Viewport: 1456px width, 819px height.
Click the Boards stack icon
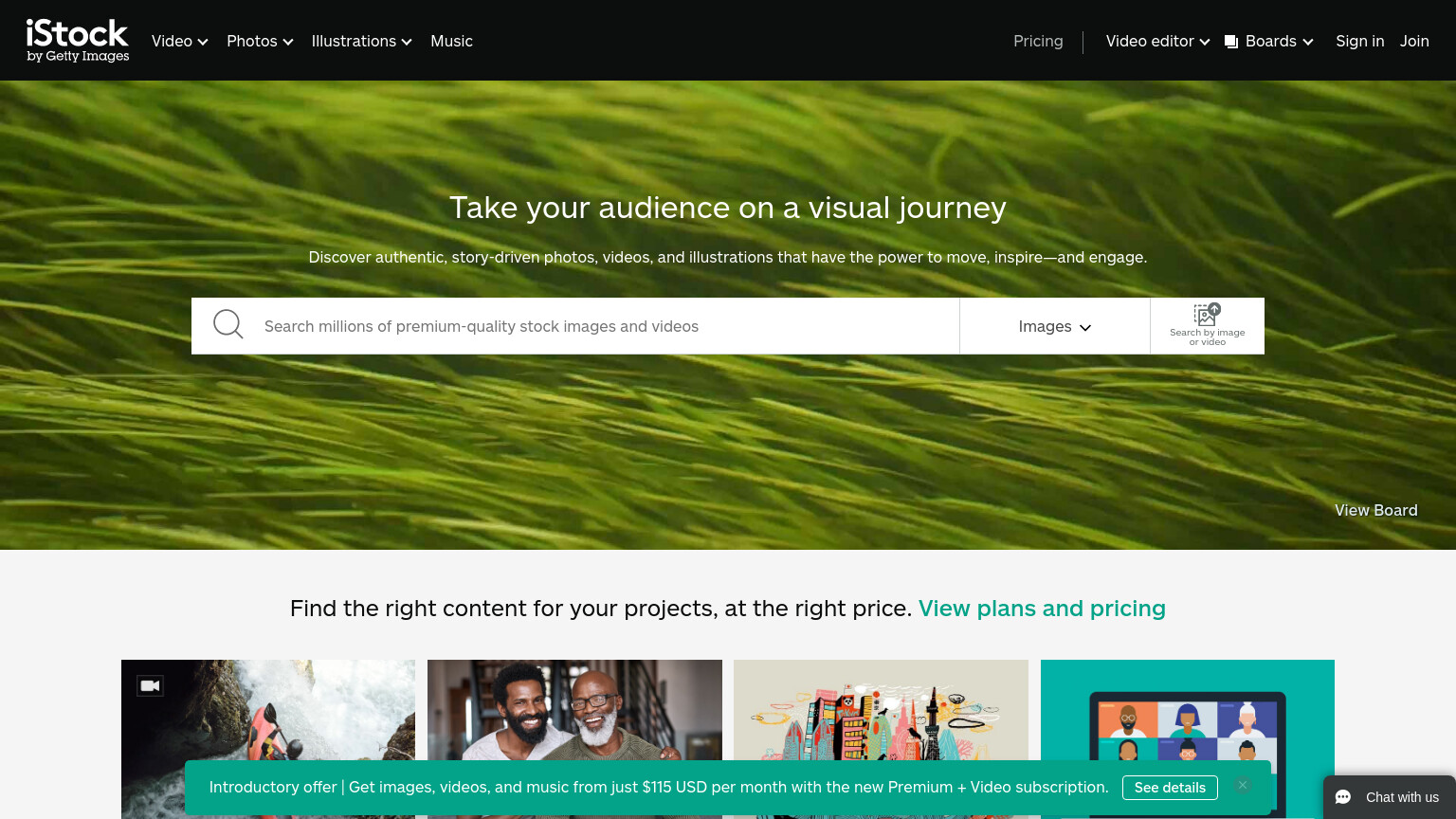(1231, 42)
